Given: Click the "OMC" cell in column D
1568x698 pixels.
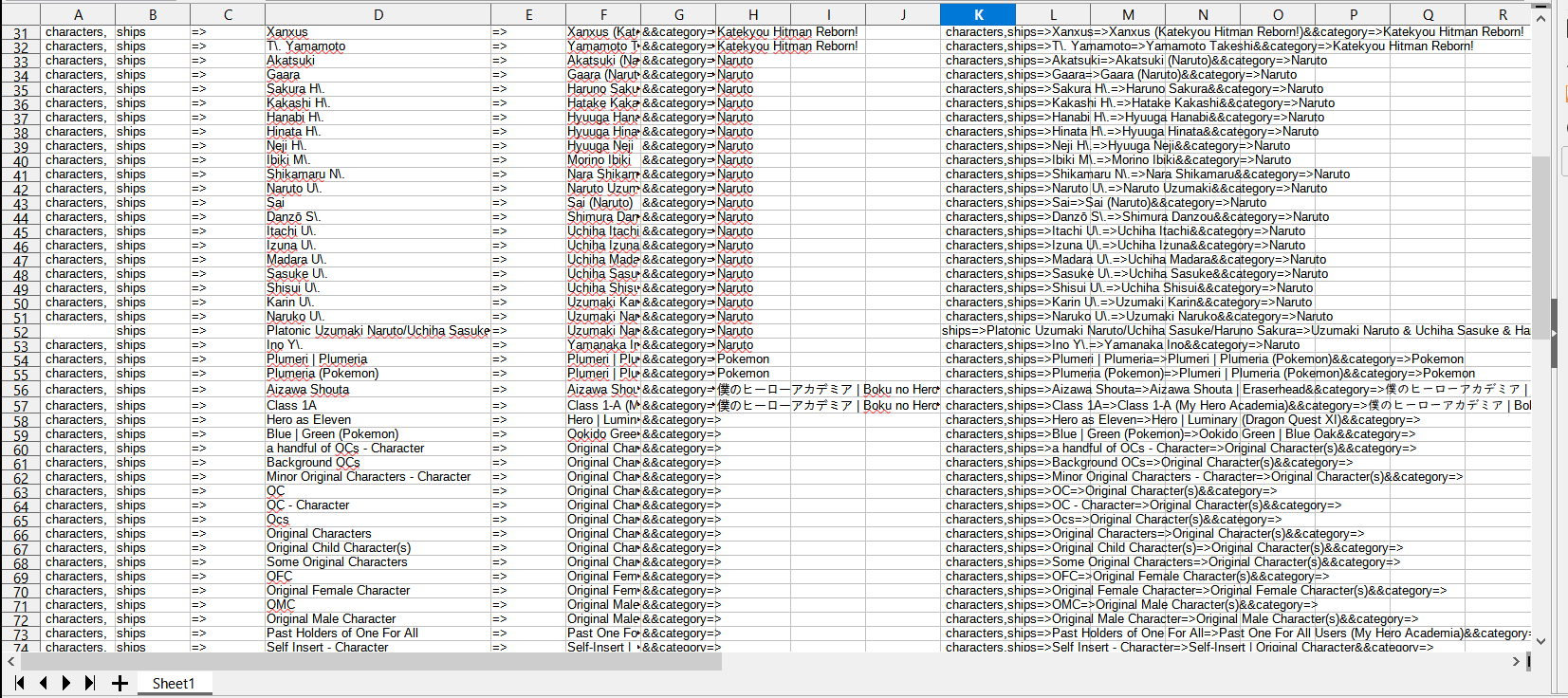Looking at the screenshot, I should tap(378, 605).
